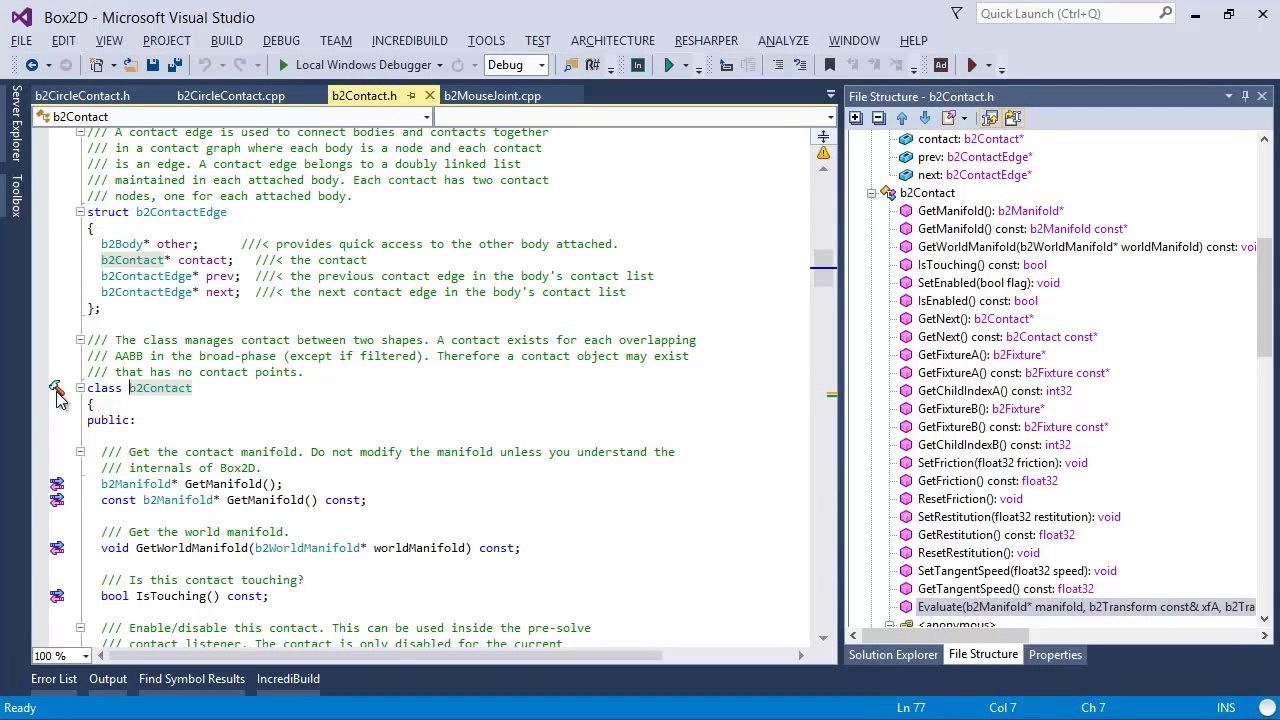Collapse the b2Contact tree node
This screenshot has width=1280, height=720.
coord(871,193)
